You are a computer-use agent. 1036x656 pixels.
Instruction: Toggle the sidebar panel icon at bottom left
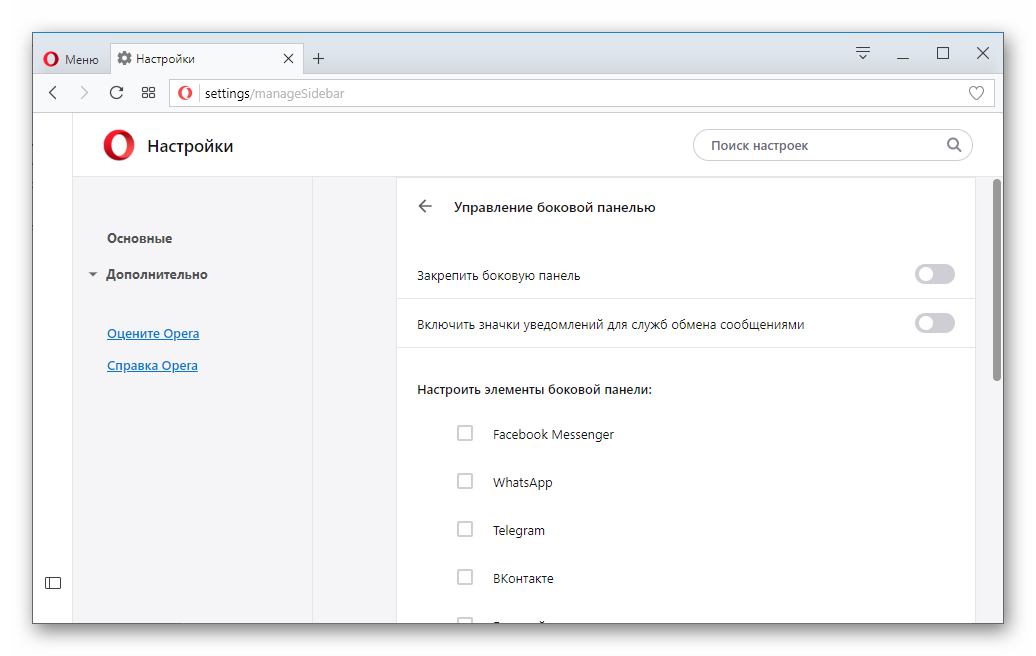[x=53, y=583]
